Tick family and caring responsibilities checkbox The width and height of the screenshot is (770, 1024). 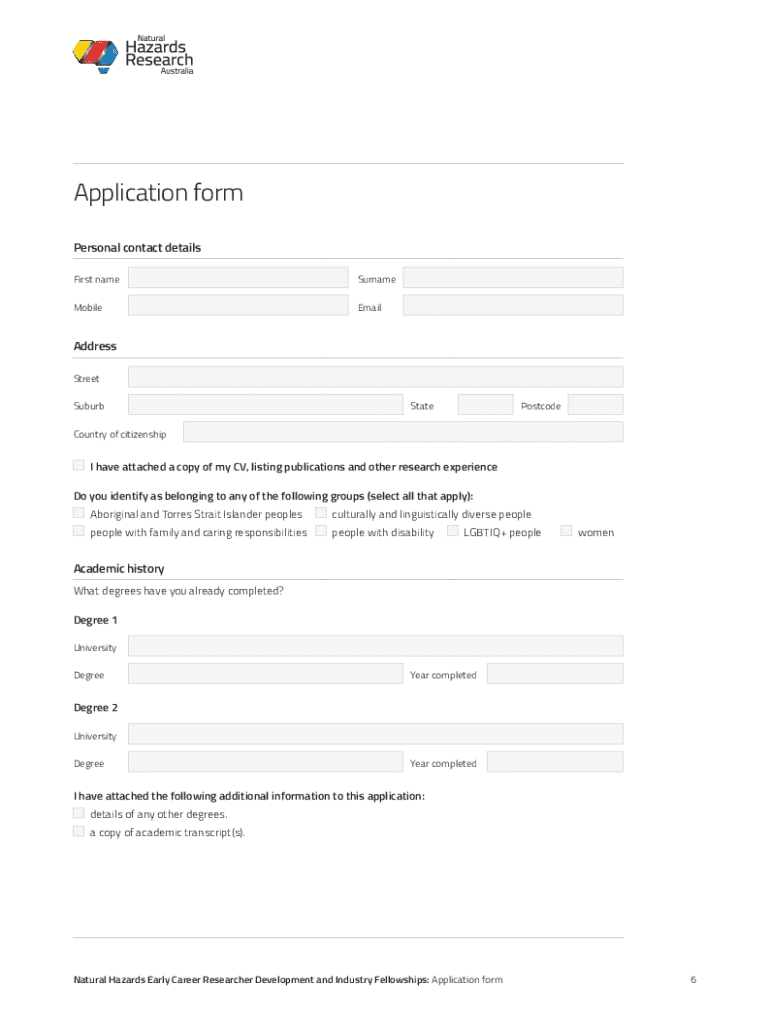[x=79, y=531]
